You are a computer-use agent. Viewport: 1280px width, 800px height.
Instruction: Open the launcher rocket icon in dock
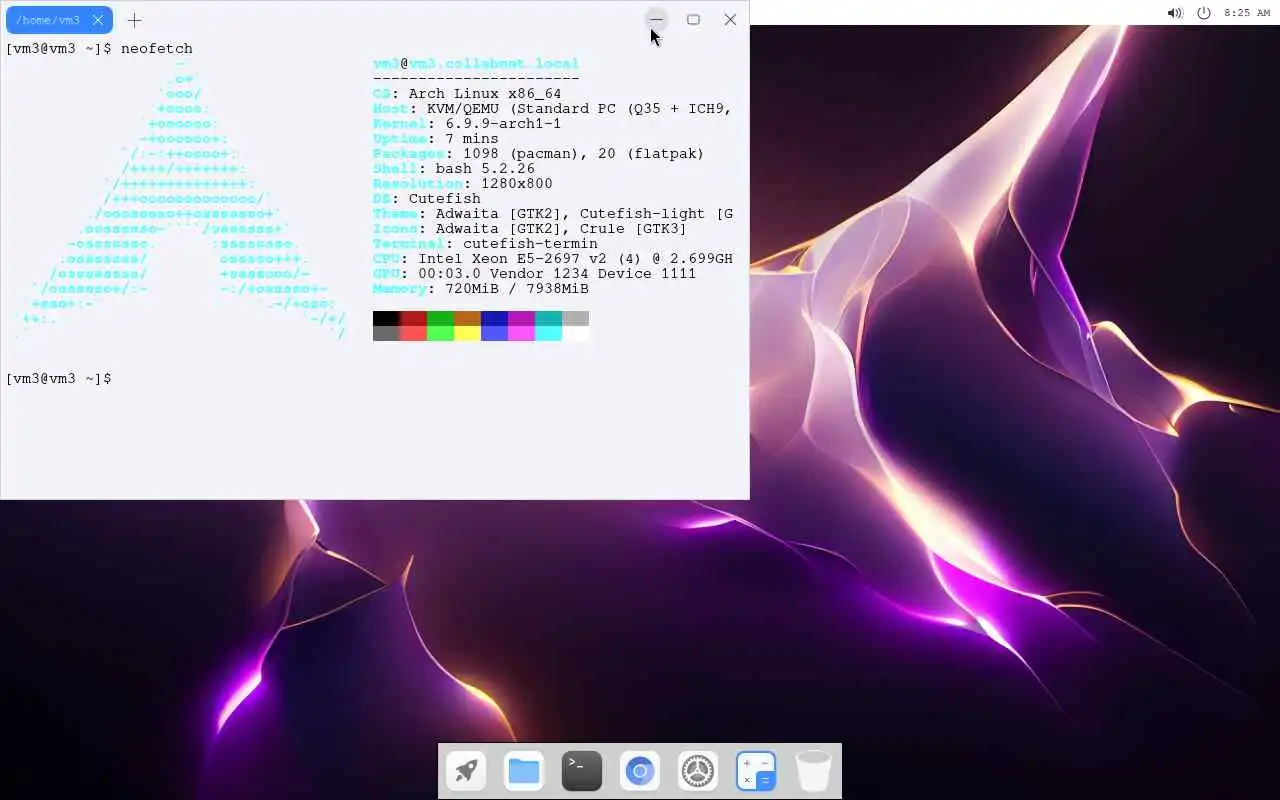click(466, 771)
